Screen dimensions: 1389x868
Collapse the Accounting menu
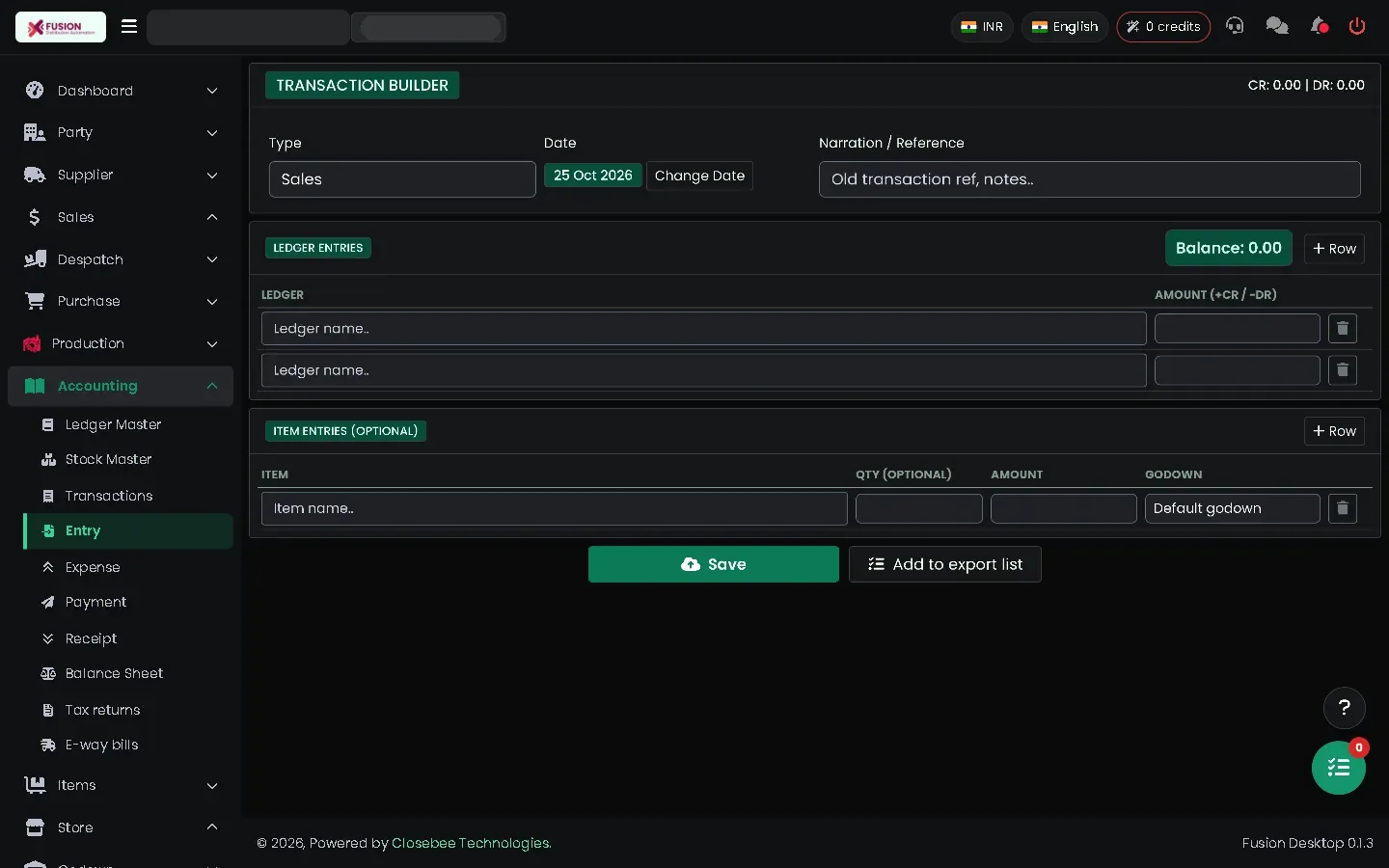(121, 386)
